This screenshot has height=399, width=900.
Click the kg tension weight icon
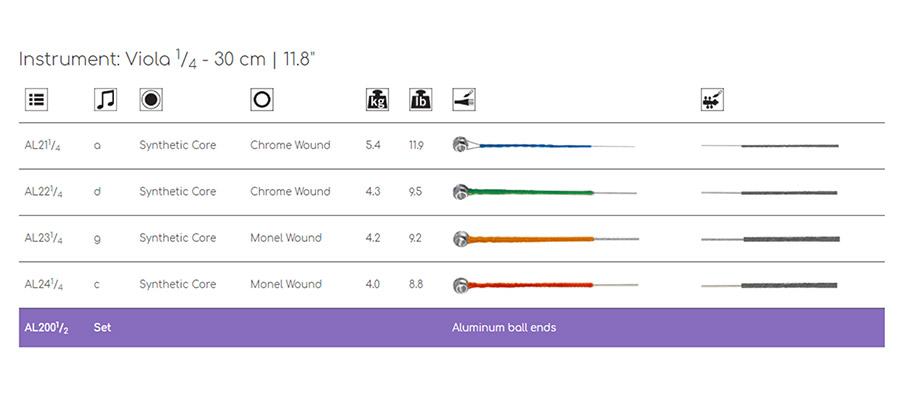377,100
